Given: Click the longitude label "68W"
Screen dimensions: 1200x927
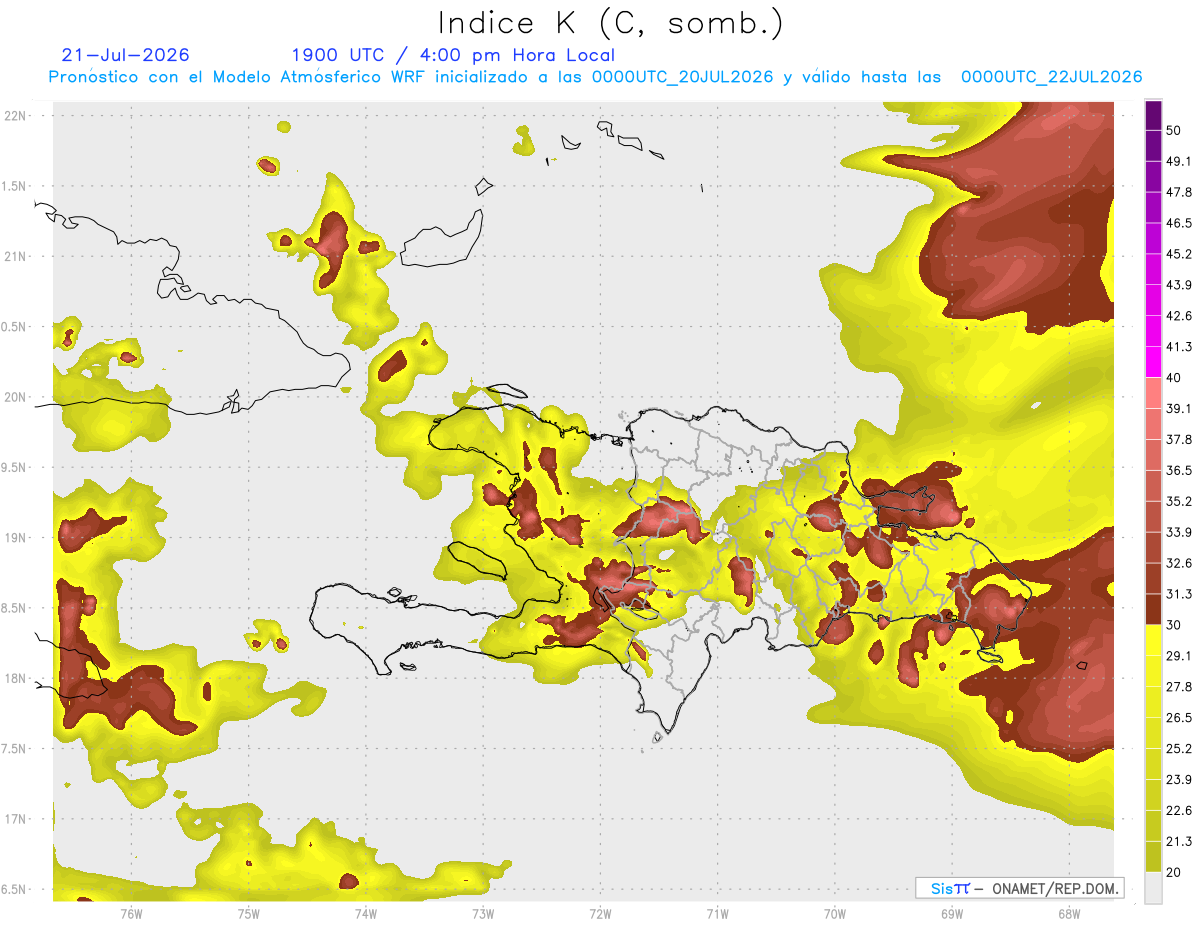Looking at the screenshot, I should [x=1069, y=914].
